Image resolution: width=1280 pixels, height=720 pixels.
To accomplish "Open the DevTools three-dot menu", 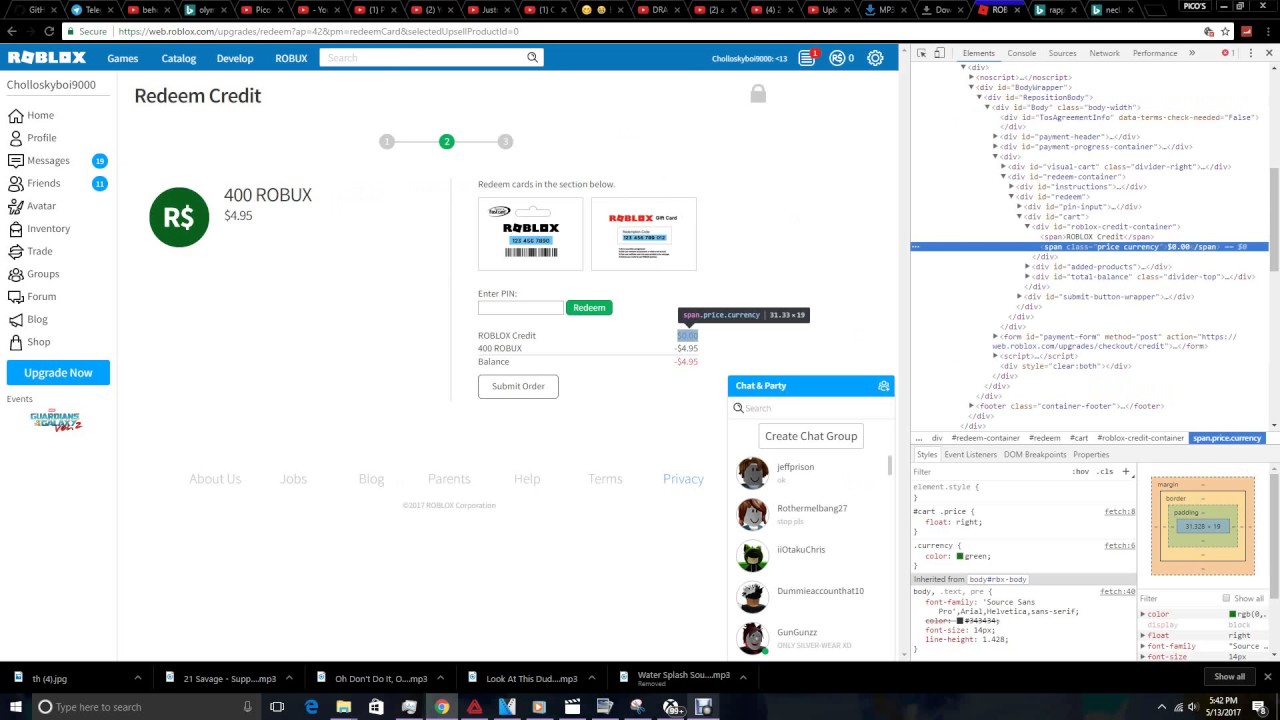I will [x=1250, y=53].
